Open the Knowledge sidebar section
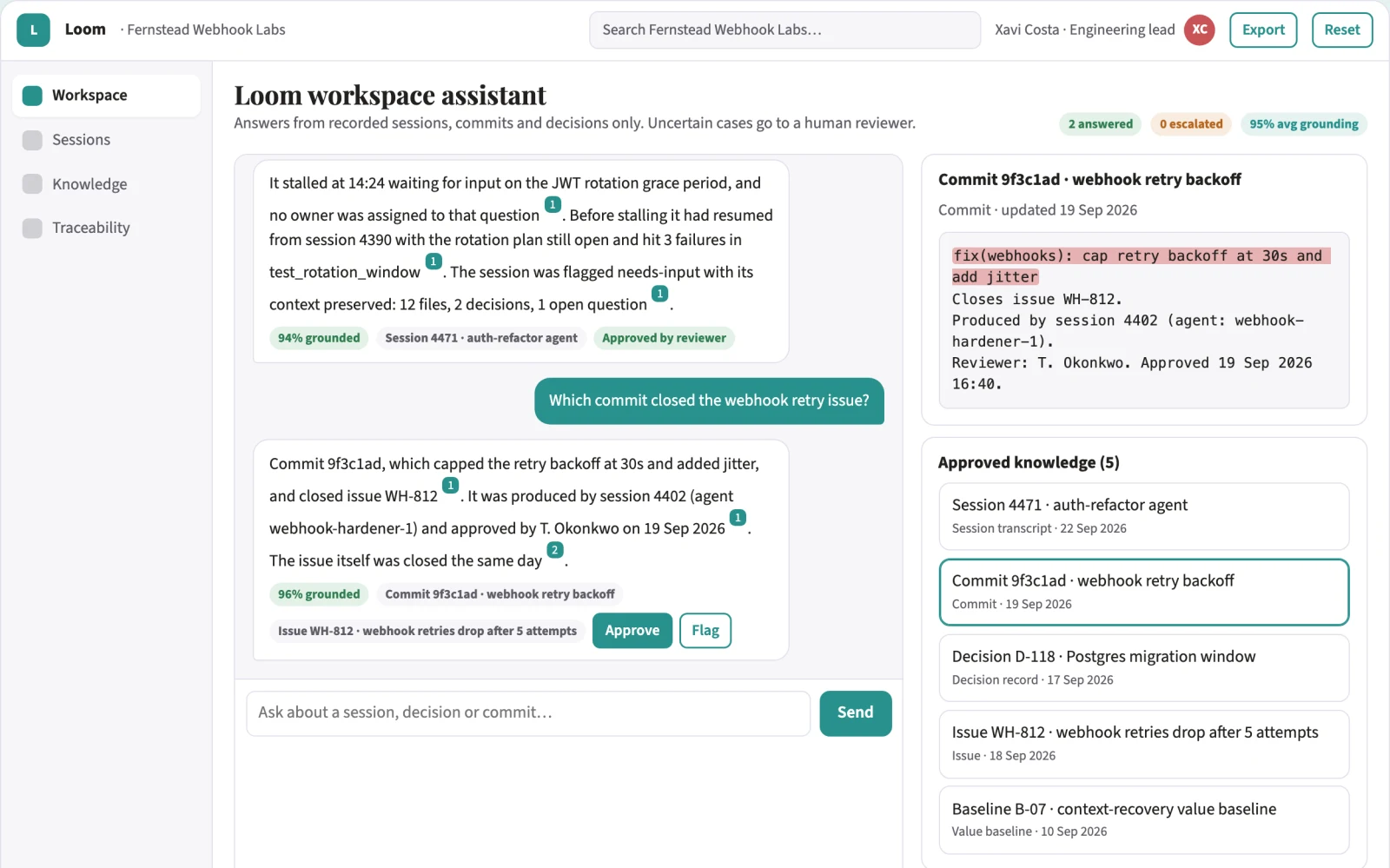Image resolution: width=1390 pixels, height=868 pixels. 106,184
